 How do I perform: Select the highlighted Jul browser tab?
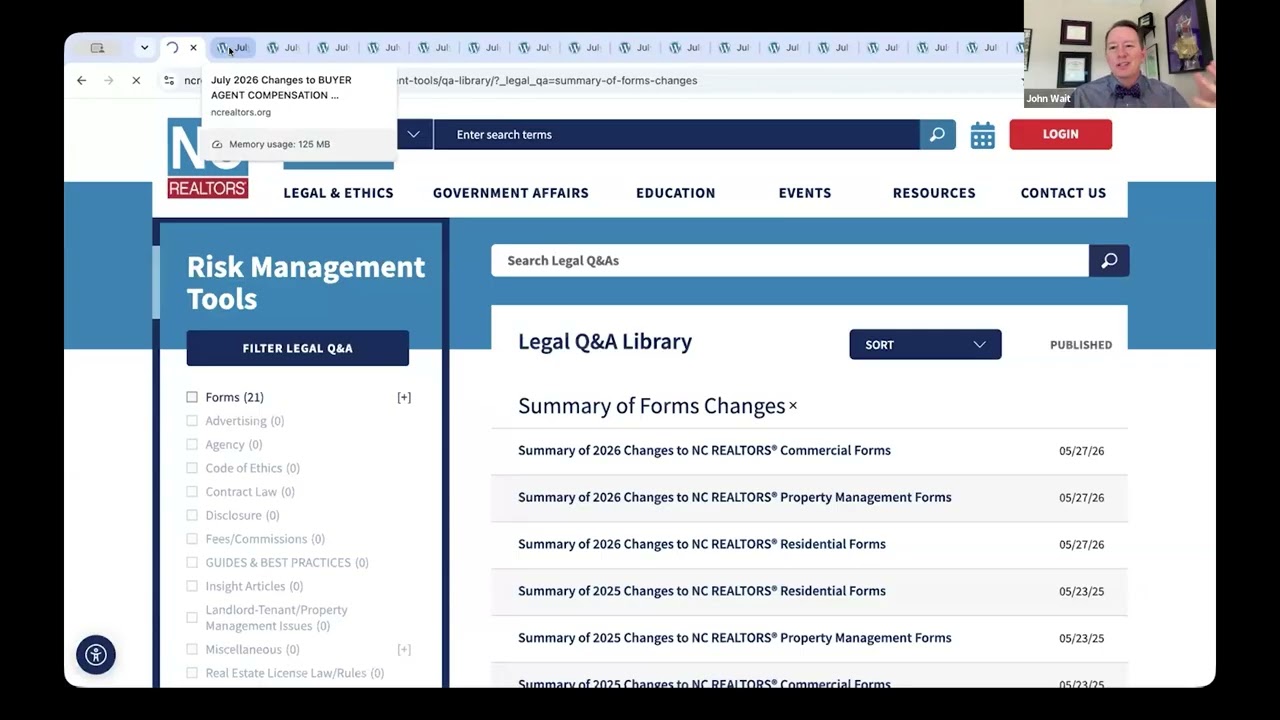click(x=233, y=48)
